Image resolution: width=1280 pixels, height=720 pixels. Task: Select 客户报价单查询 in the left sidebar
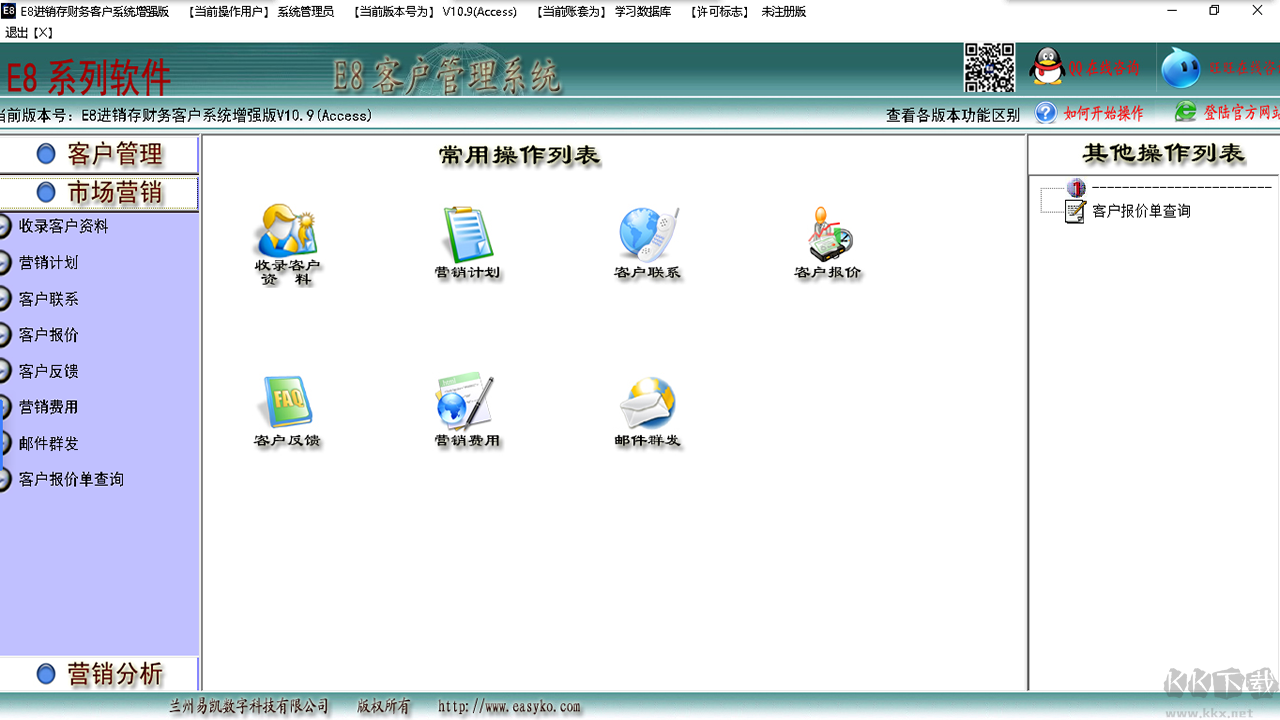pos(71,479)
